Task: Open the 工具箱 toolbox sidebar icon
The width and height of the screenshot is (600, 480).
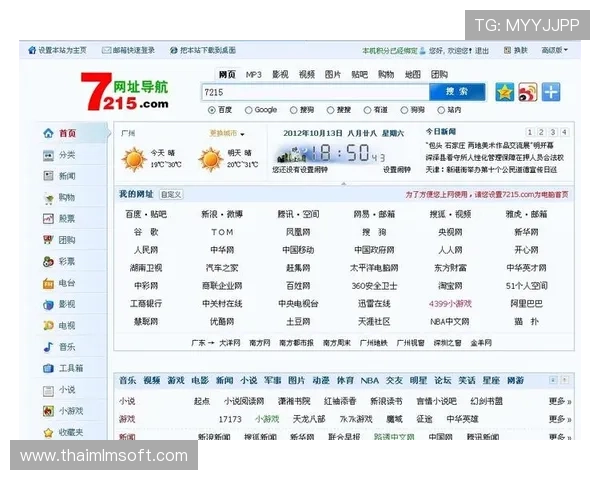Action: tap(49, 368)
